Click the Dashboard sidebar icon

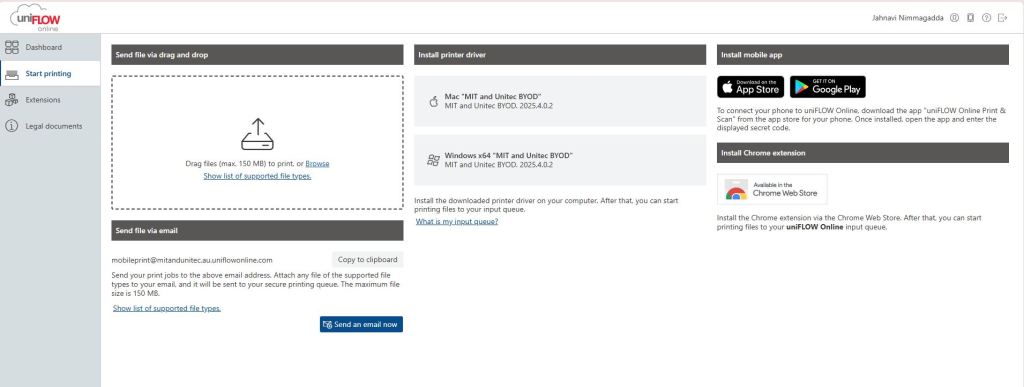pyautogui.click(x=12, y=47)
